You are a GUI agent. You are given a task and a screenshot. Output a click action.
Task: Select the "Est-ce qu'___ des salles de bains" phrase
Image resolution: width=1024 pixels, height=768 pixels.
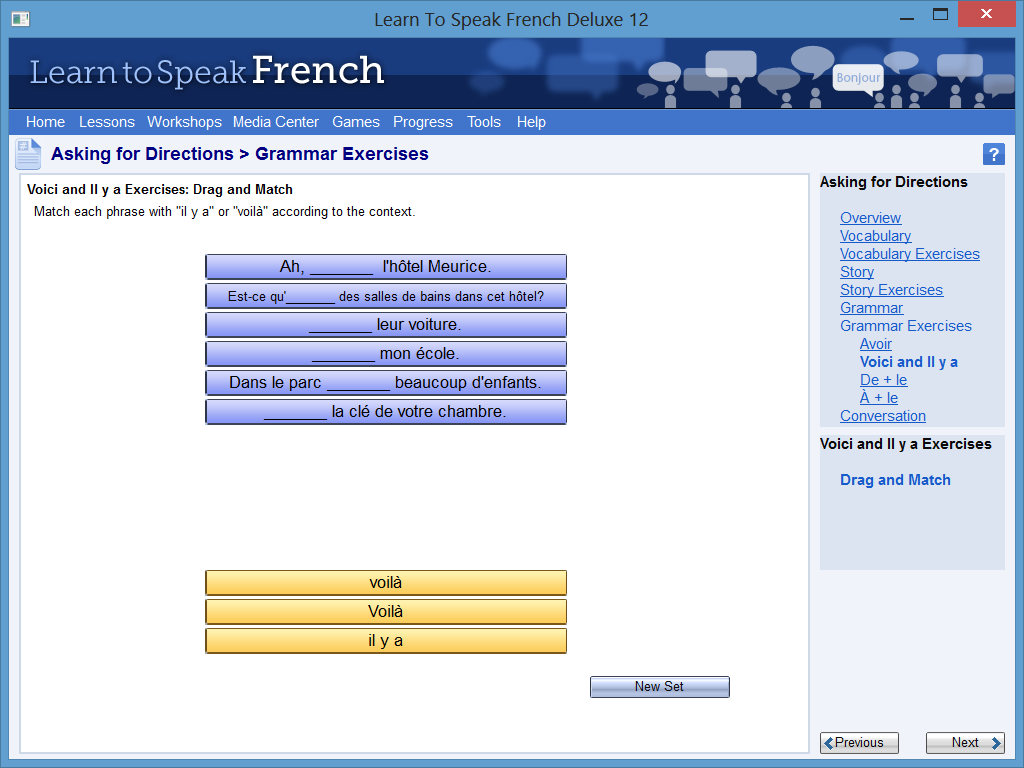[386, 296]
